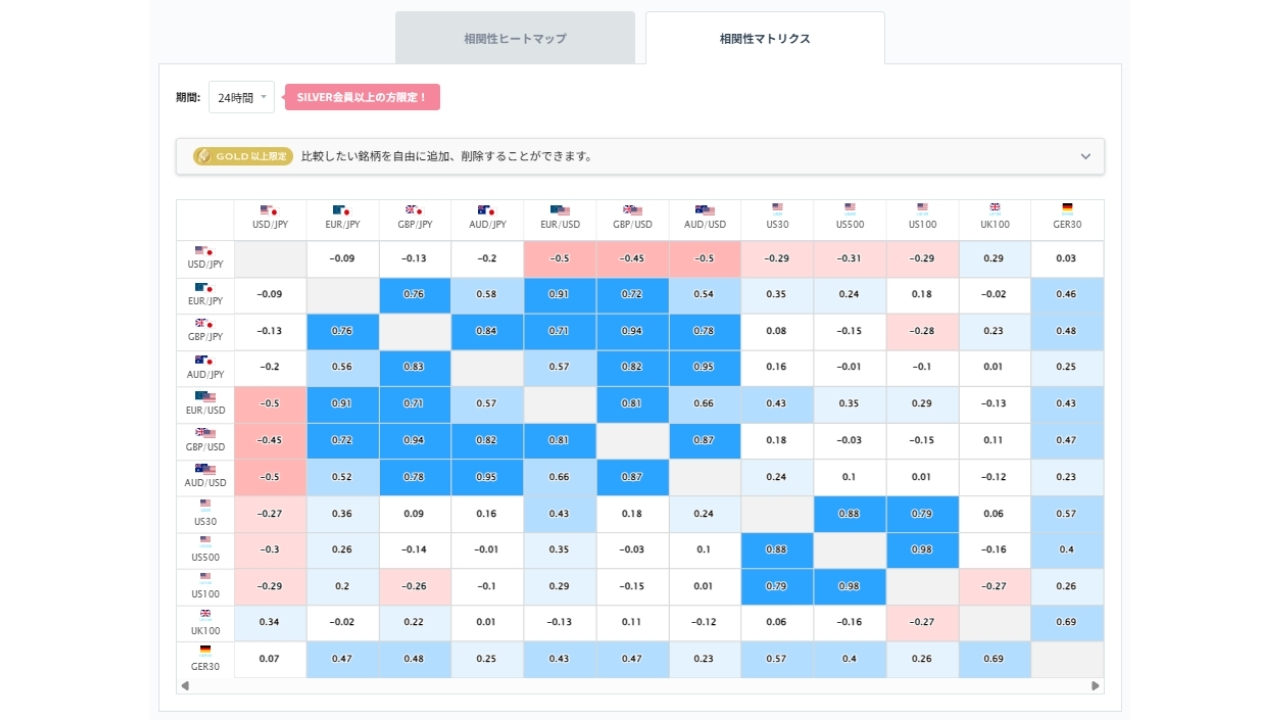1280x720 pixels.
Task: Select −0.26 in US100 row, GBP/JPY column
Action: click(415, 586)
